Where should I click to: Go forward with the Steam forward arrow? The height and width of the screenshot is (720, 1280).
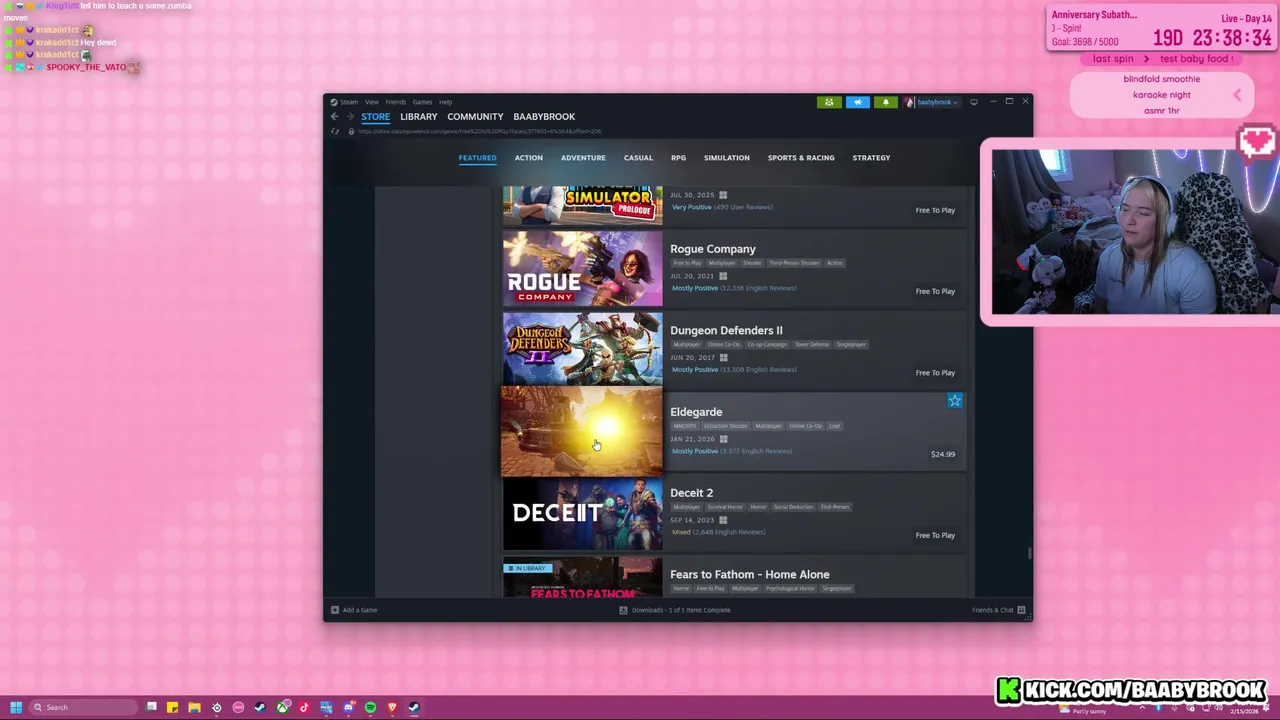click(349, 117)
